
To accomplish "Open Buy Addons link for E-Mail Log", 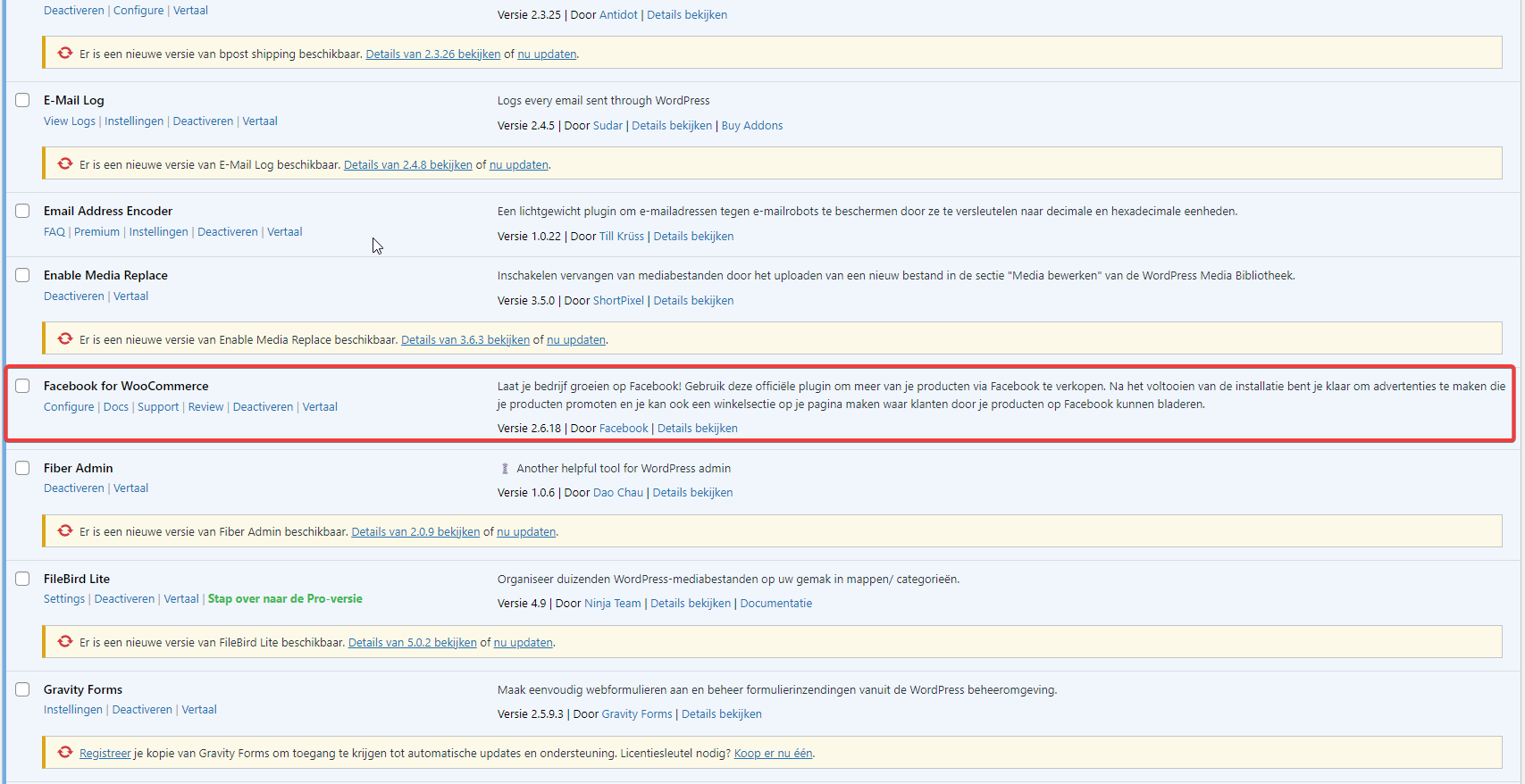I will pyautogui.click(x=752, y=126).
